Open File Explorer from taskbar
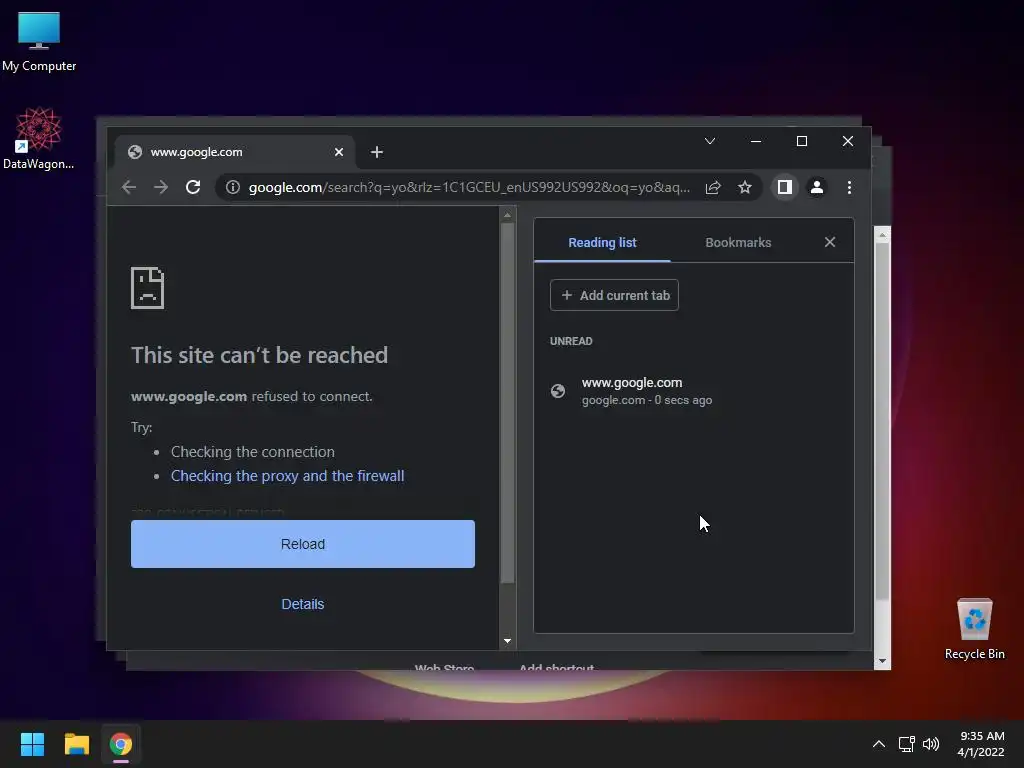 point(76,744)
